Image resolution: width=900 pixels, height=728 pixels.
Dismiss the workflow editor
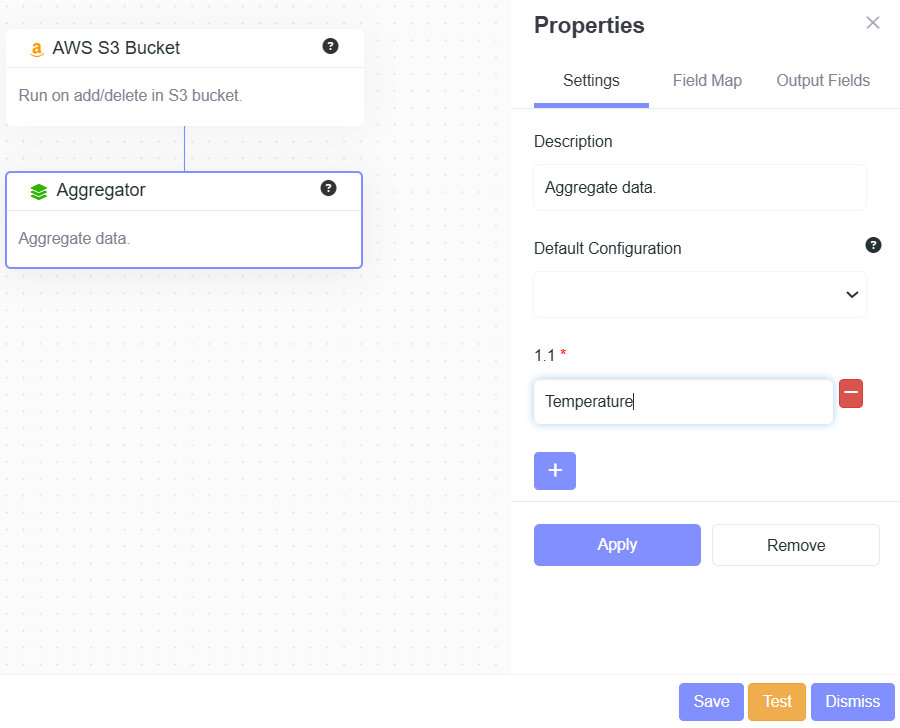852,702
